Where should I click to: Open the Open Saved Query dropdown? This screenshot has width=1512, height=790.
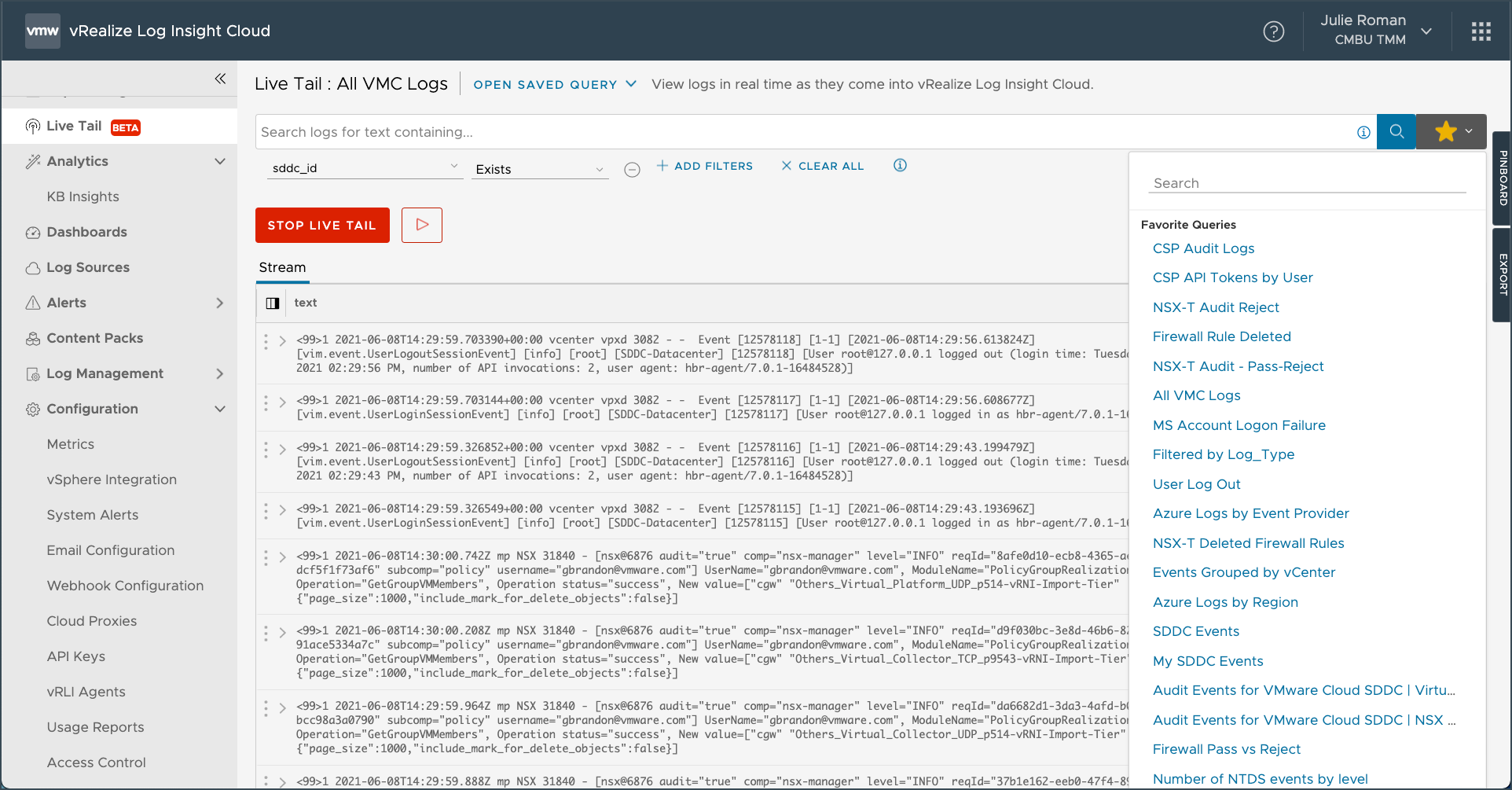(555, 85)
